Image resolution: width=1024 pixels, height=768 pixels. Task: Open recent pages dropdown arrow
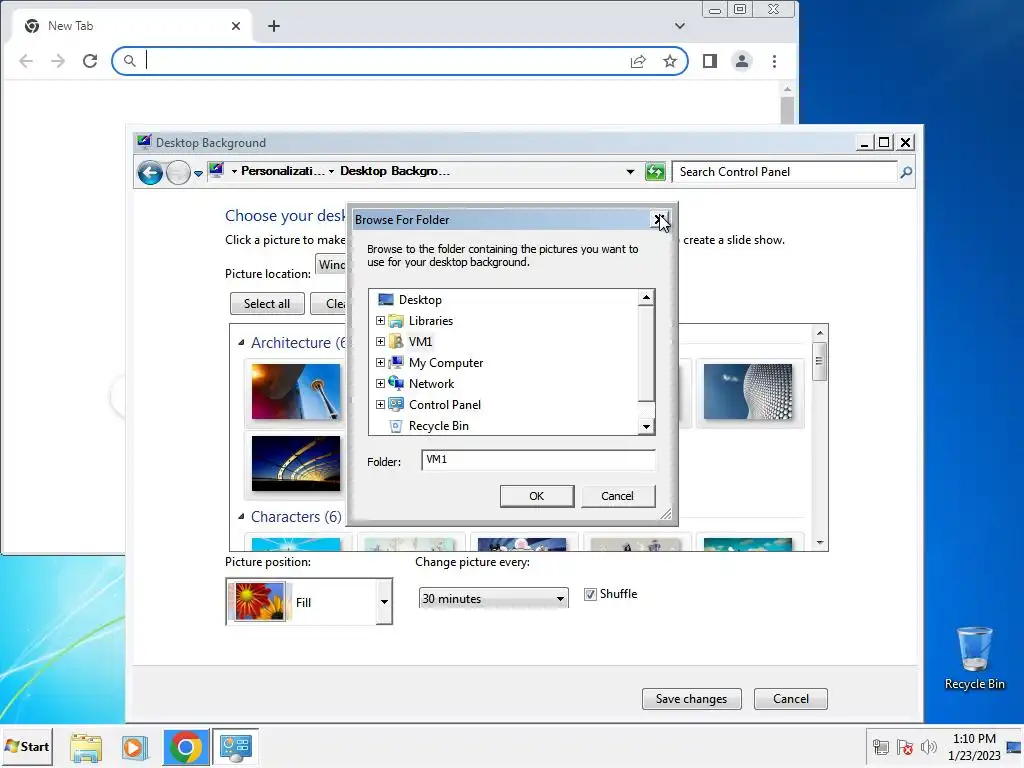pos(198,174)
